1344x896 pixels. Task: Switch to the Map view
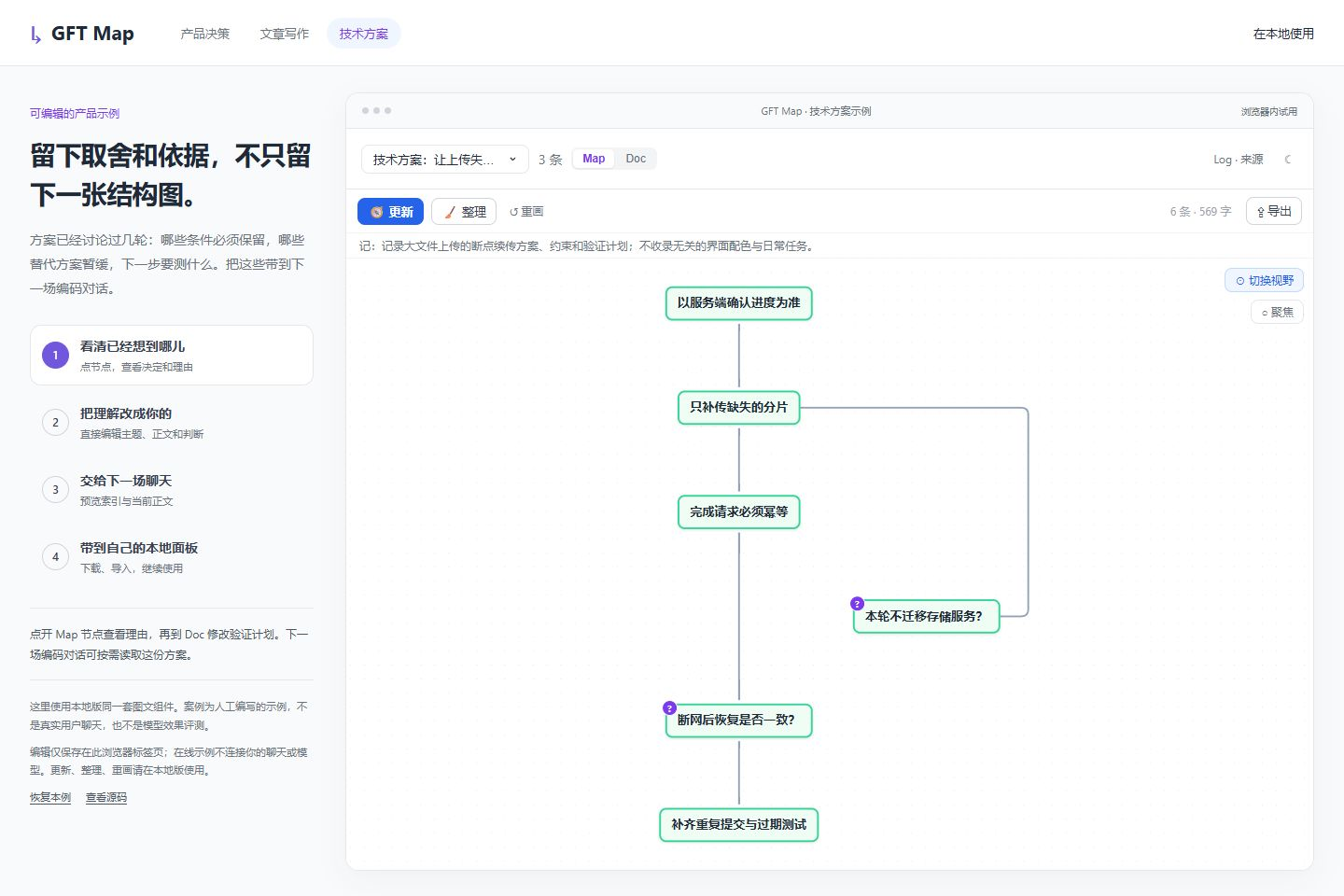tap(594, 159)
